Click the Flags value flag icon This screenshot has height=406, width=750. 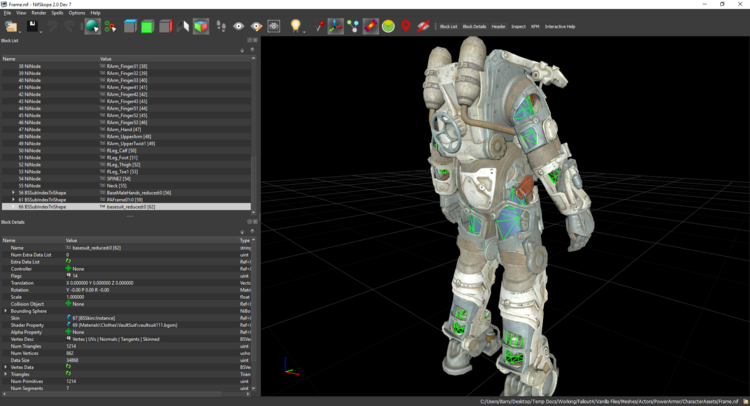68,276
